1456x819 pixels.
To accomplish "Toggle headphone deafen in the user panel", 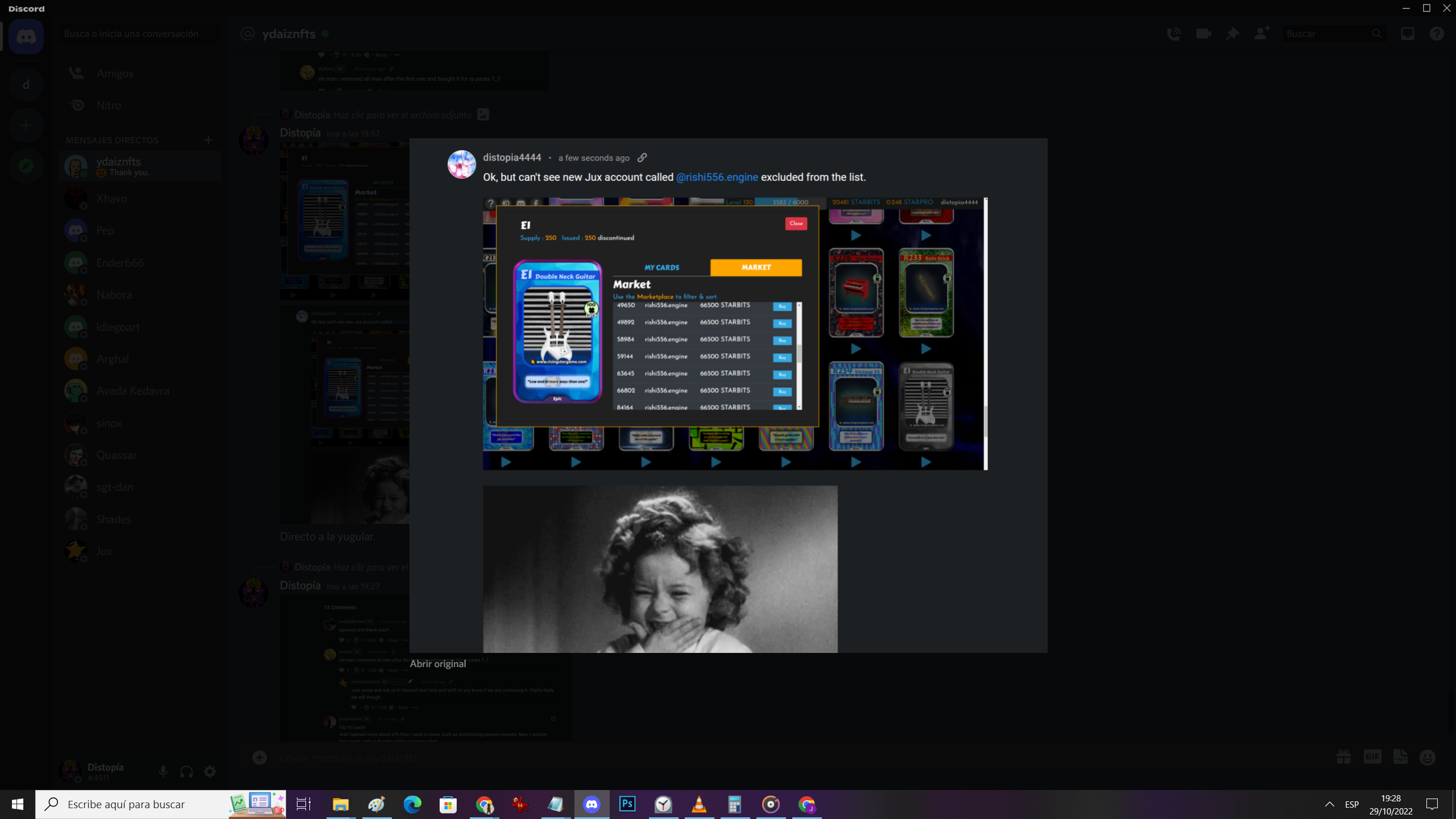I will tap(187, 771).
